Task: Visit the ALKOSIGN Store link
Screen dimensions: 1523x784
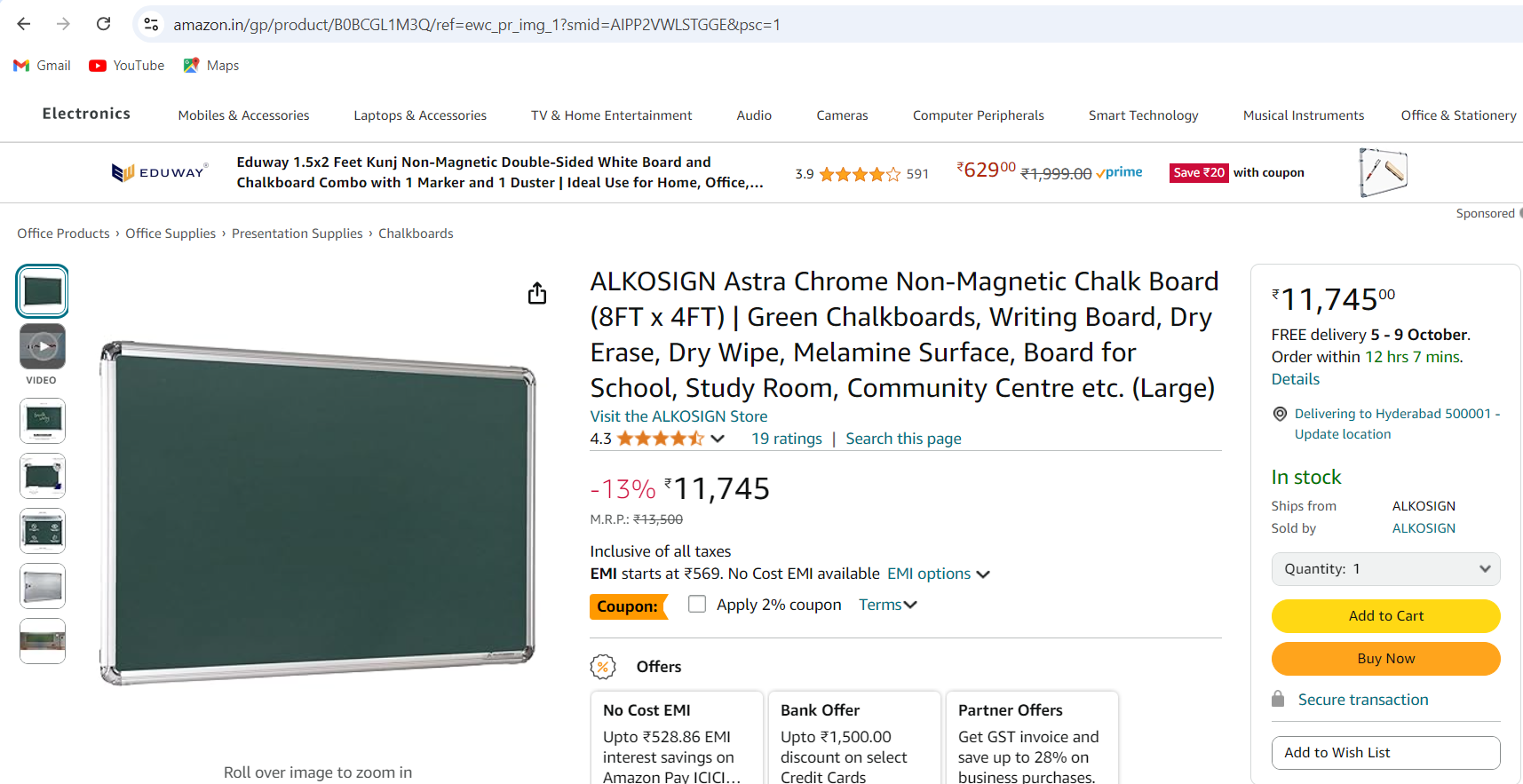Action: (x=678, y=416)
